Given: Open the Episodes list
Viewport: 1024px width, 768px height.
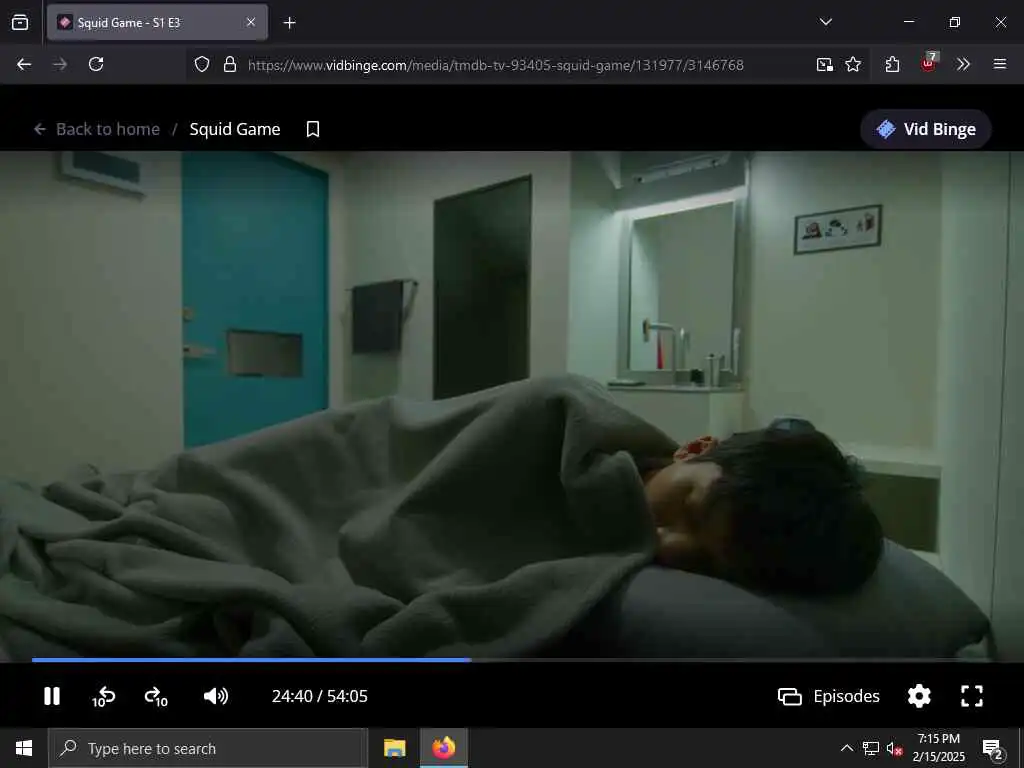Looking at the screenshot, I should (x=829, y=696).
